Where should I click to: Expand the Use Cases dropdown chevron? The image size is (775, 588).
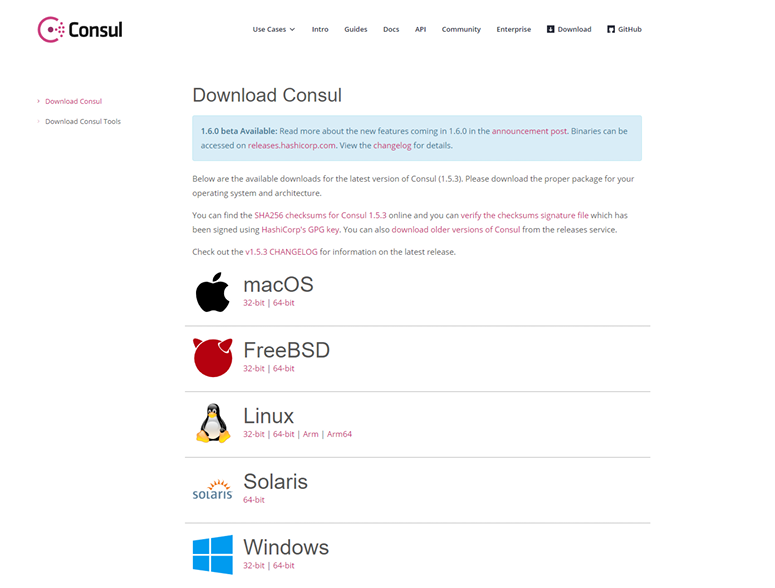coord(292,30)
